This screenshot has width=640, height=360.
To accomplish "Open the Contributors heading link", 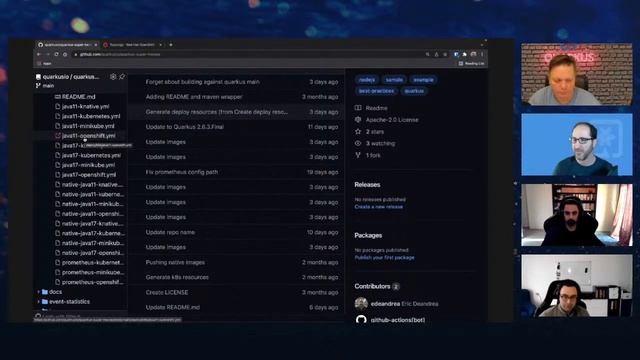I will [372, 286].
